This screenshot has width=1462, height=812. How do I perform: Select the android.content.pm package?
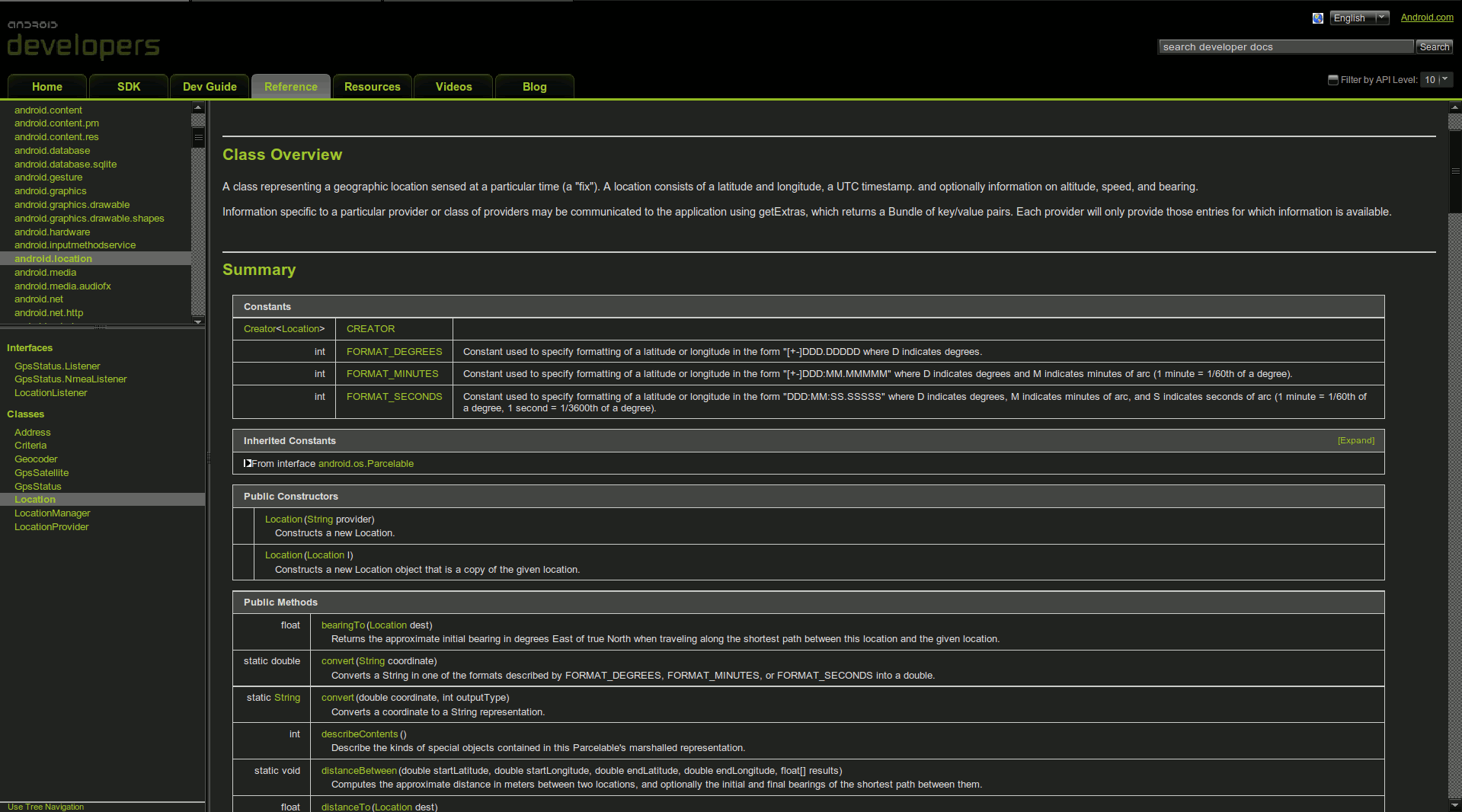tap(56, 123)
